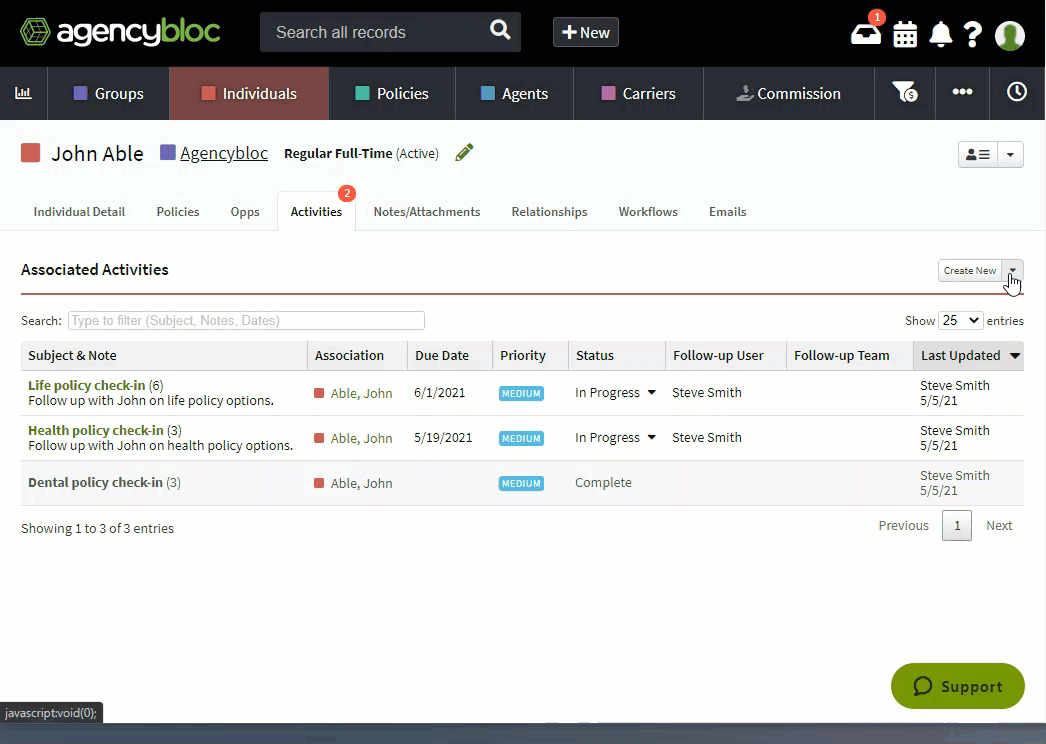This screenshot has width=1046, height=744.
Task: Expand the Create New dropdown arrow
Action: pos(1013,271)
